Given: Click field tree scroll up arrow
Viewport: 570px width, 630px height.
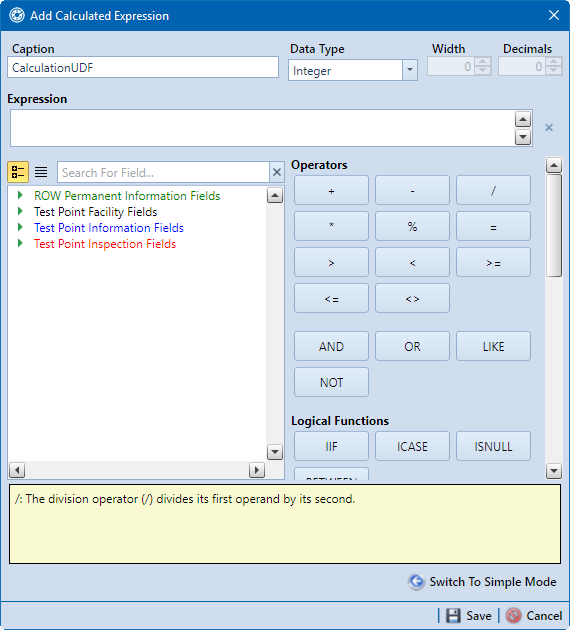Looking at the screenshot, I should [x=275, y=195].
